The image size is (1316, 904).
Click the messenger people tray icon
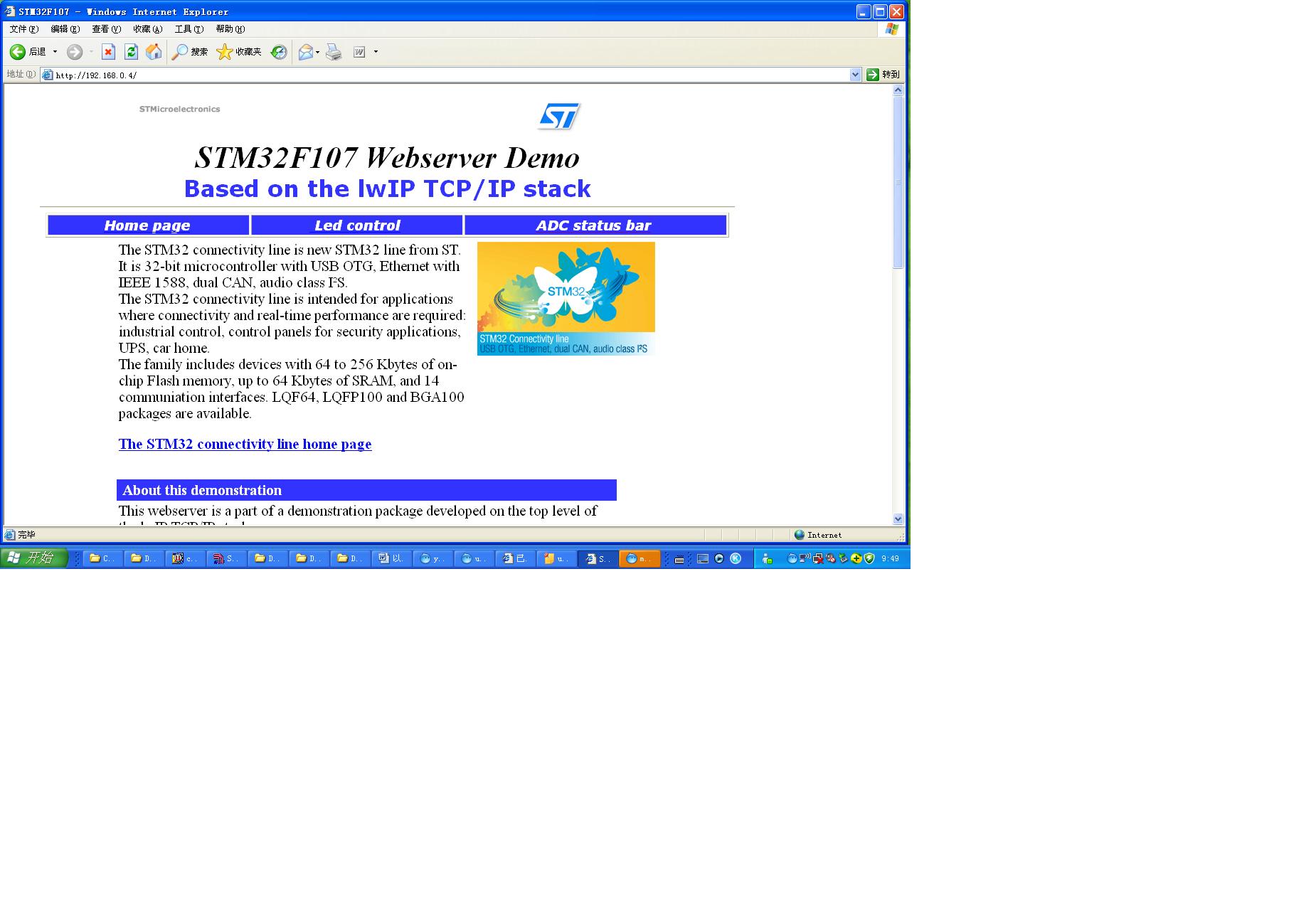point(767,559)
